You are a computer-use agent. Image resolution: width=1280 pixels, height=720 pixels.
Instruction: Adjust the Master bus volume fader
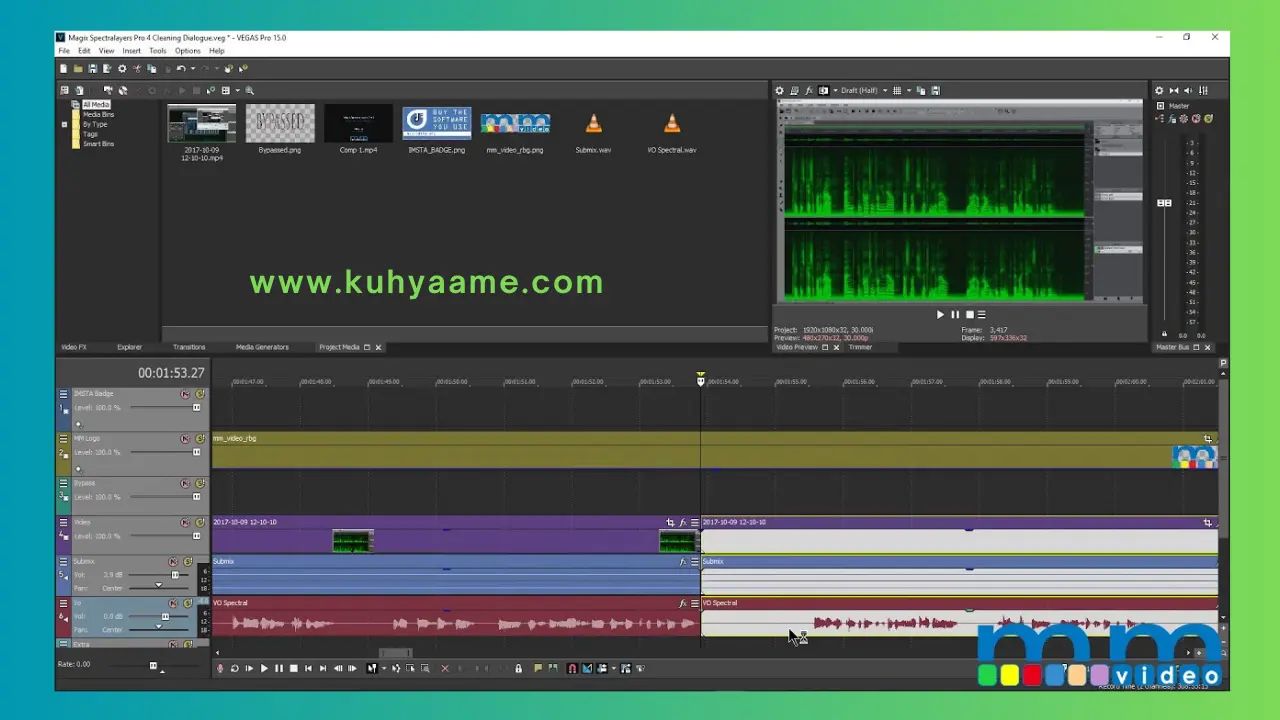click(1164, 203)
